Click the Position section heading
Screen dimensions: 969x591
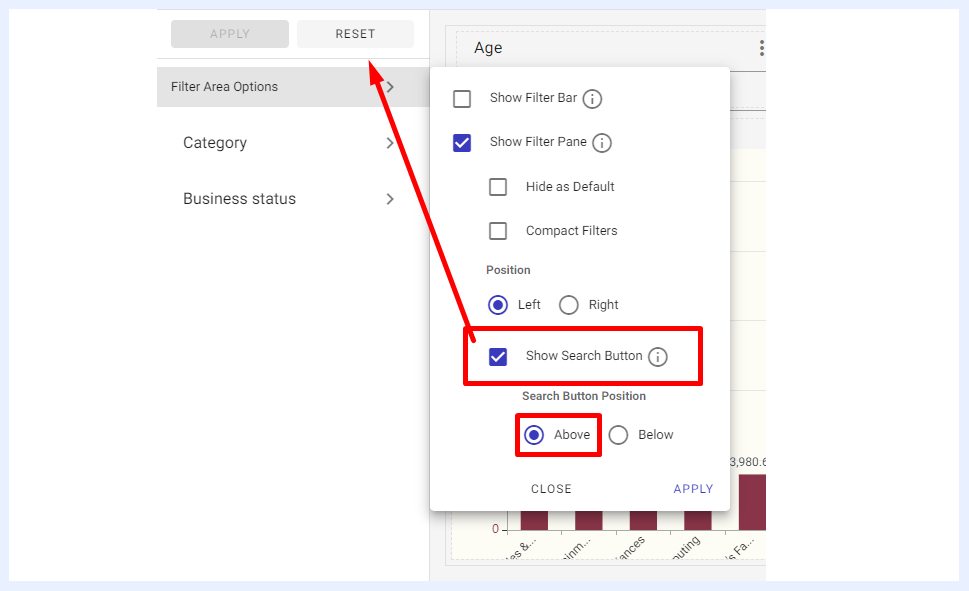coord(508,270)
